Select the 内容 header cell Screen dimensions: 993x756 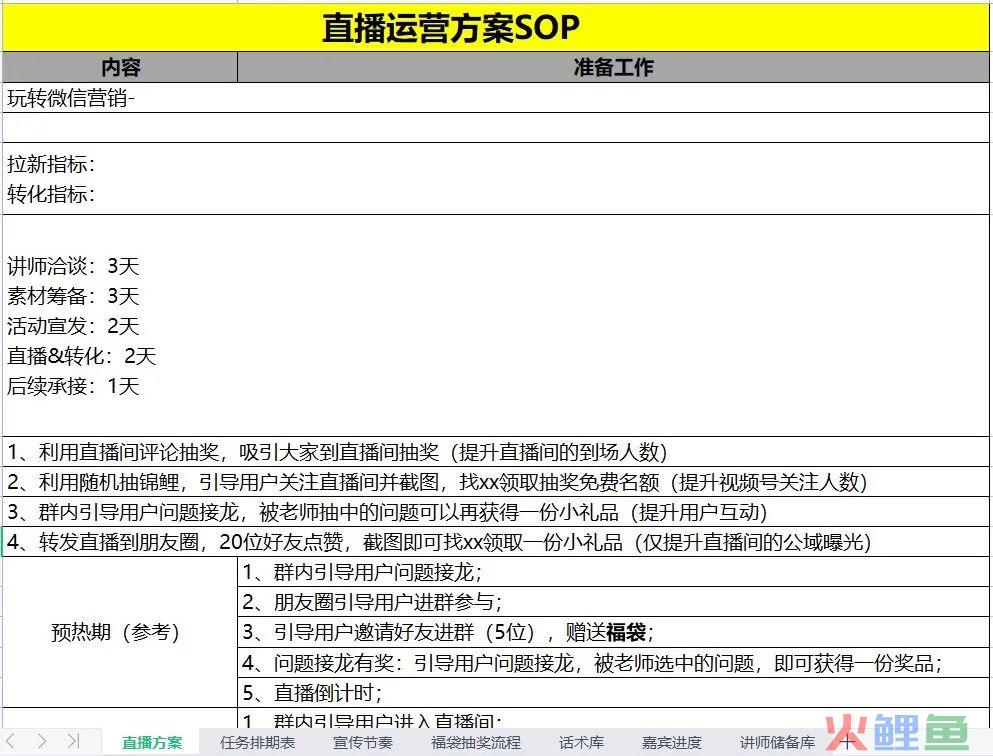[120, 67]
